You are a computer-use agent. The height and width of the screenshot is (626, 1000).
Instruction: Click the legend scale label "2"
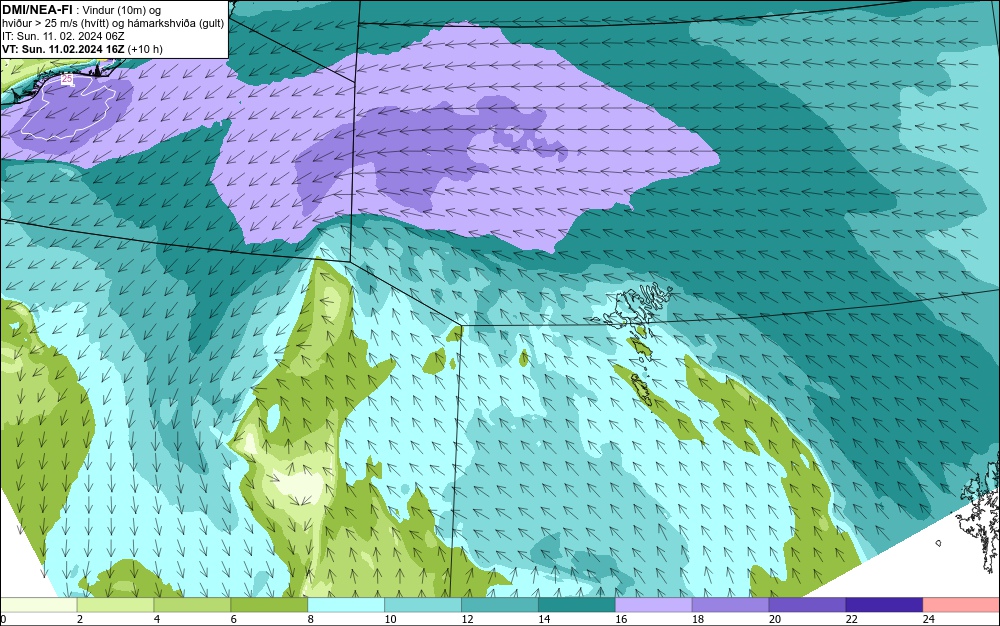click(80, 619)
